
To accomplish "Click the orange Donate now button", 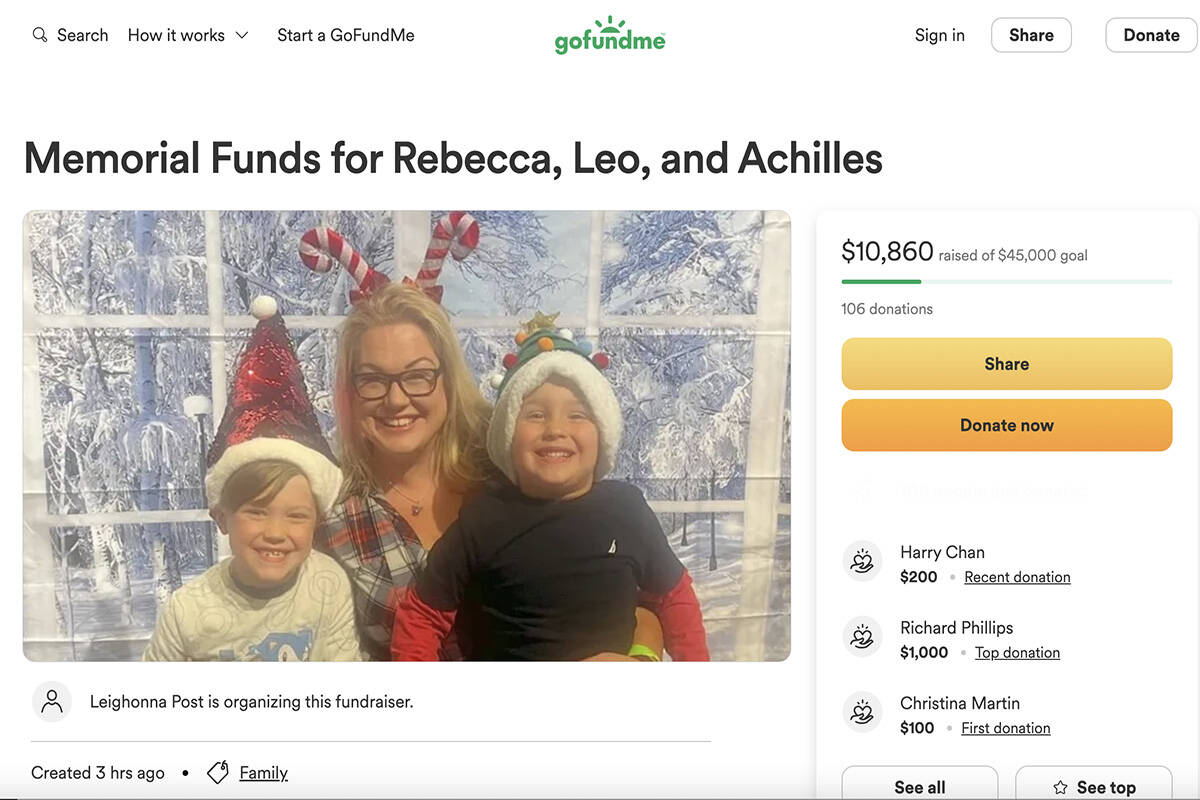I will click(x=1006, y=425).
